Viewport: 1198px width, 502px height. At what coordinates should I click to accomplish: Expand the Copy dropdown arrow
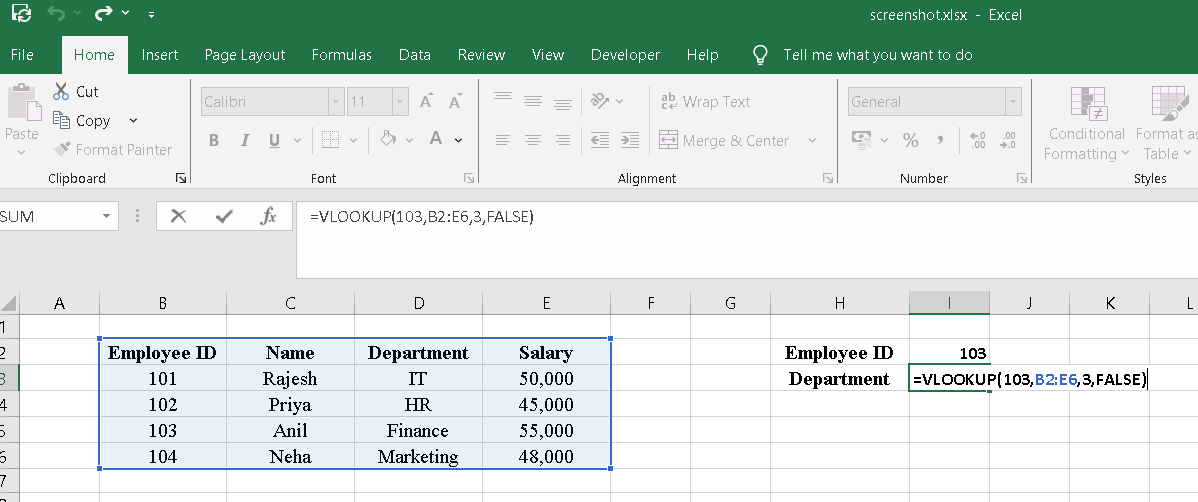point(133,121)
